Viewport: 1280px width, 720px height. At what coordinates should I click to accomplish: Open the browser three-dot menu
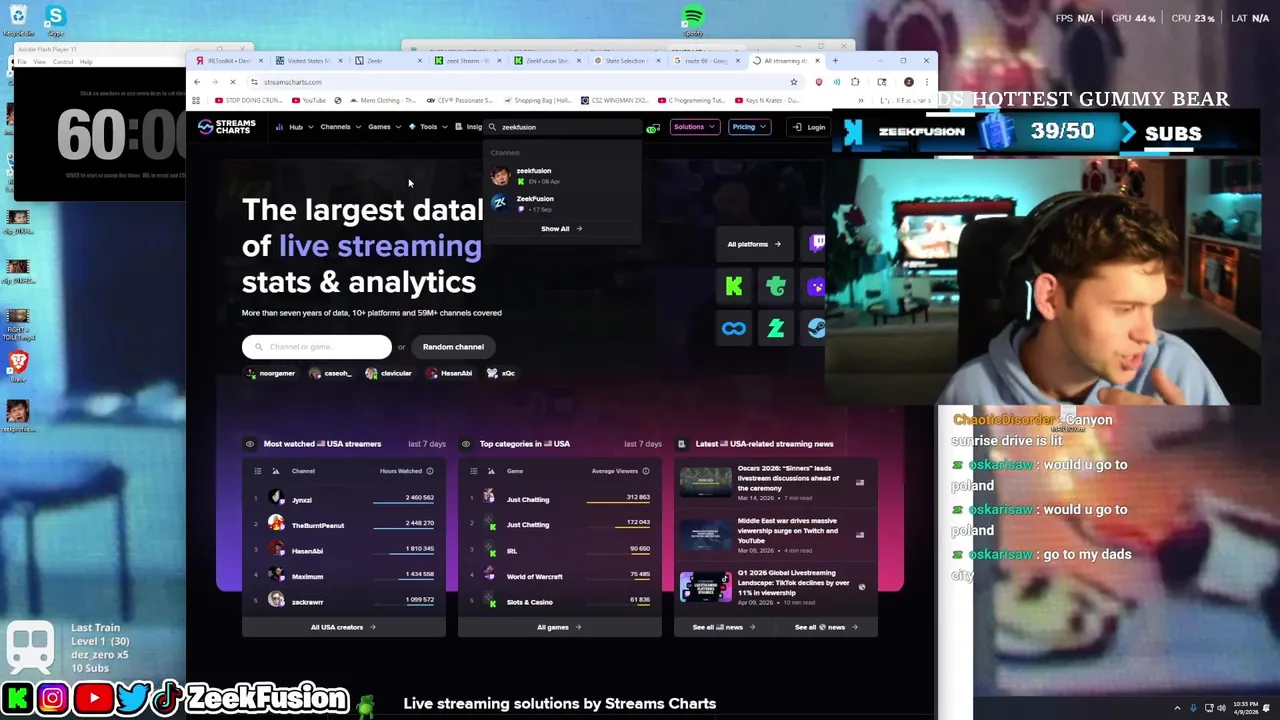point(926,82)
